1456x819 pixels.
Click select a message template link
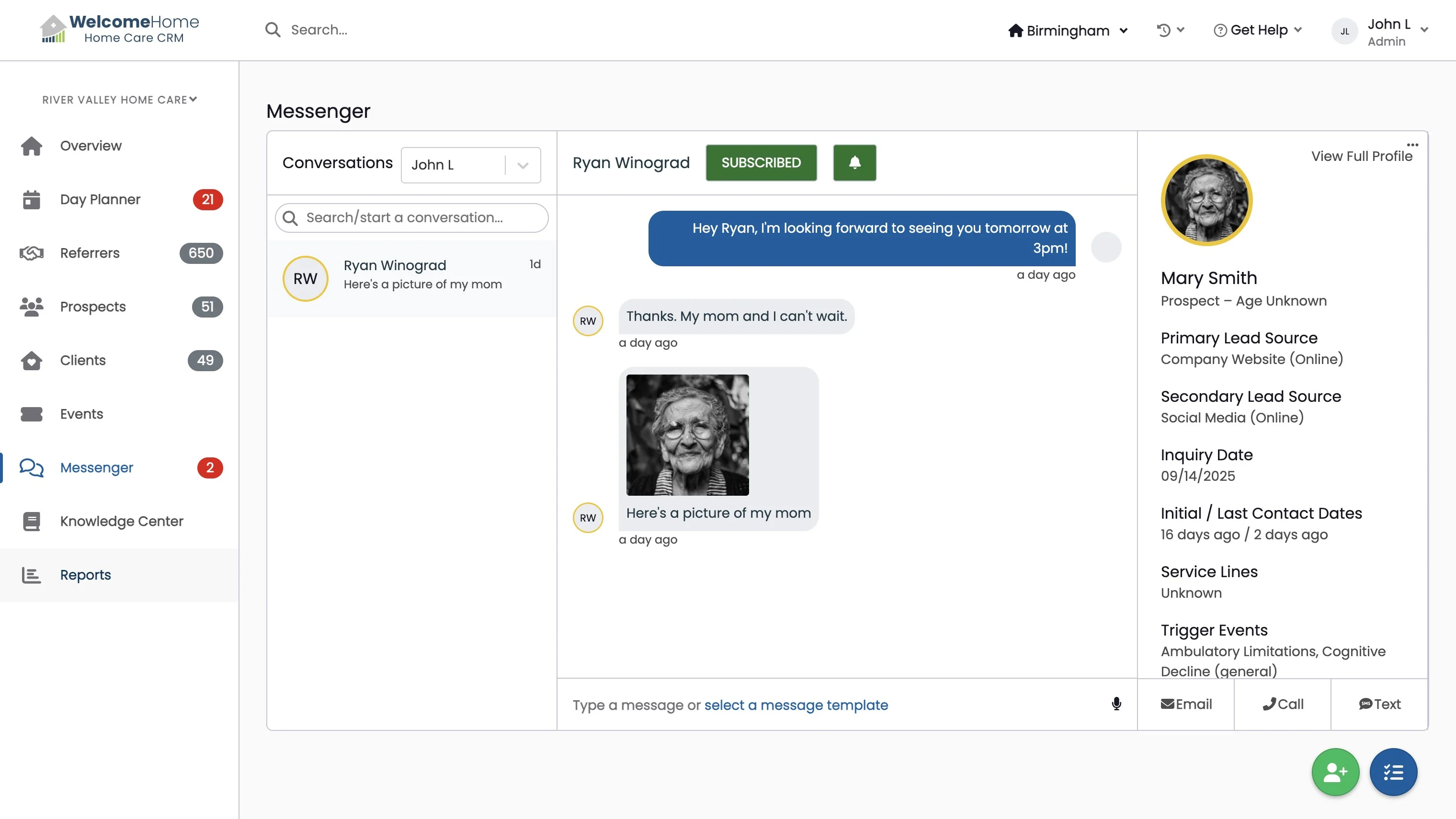pyautogui.click(x=796, y=705)
